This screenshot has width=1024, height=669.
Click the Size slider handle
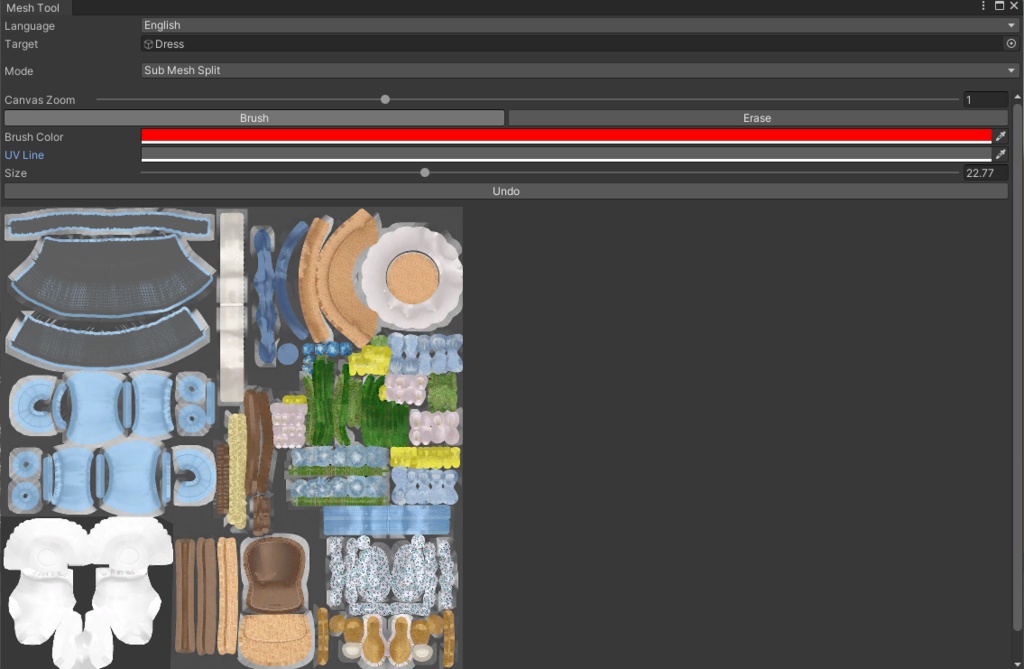424,172
